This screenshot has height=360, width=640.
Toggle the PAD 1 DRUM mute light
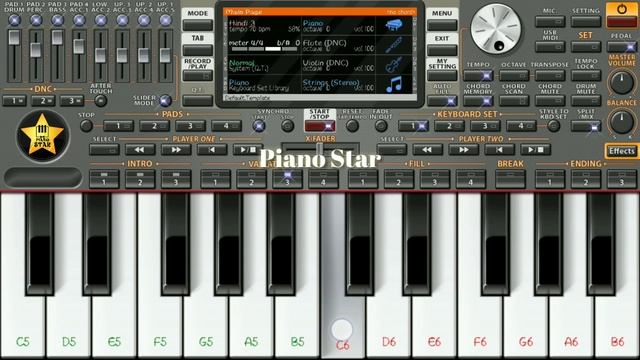point(14,20)
